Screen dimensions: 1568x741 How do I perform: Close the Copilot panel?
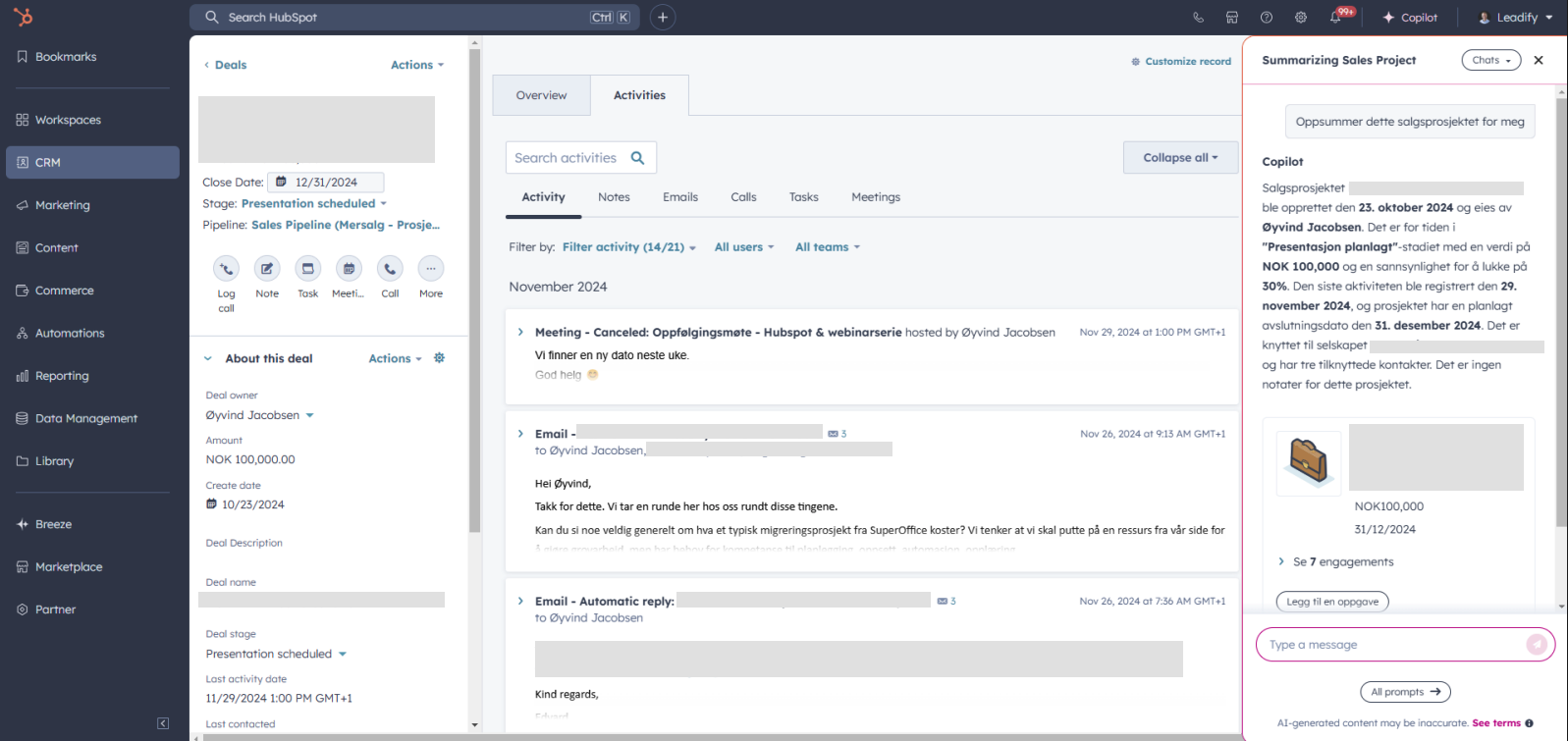(x=1539, y=61)
